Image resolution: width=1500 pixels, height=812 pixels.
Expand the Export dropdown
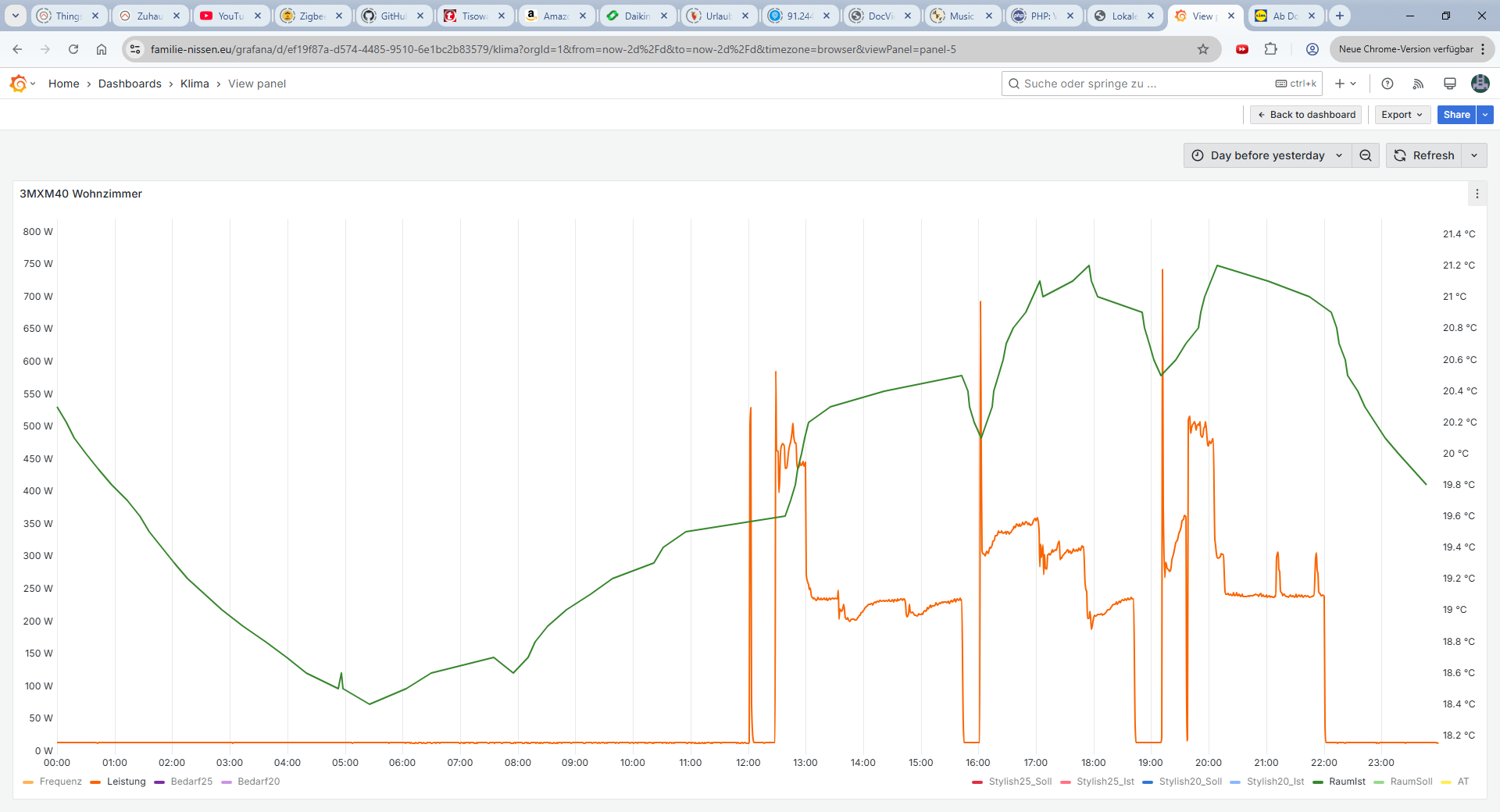point(1402,115)
